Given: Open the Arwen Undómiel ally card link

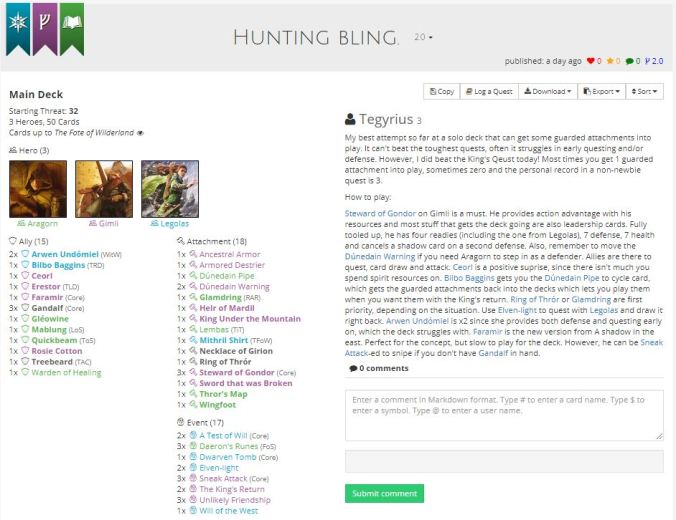Looking at the screenshot, I should pyautogui.click(x=65, y=254).
